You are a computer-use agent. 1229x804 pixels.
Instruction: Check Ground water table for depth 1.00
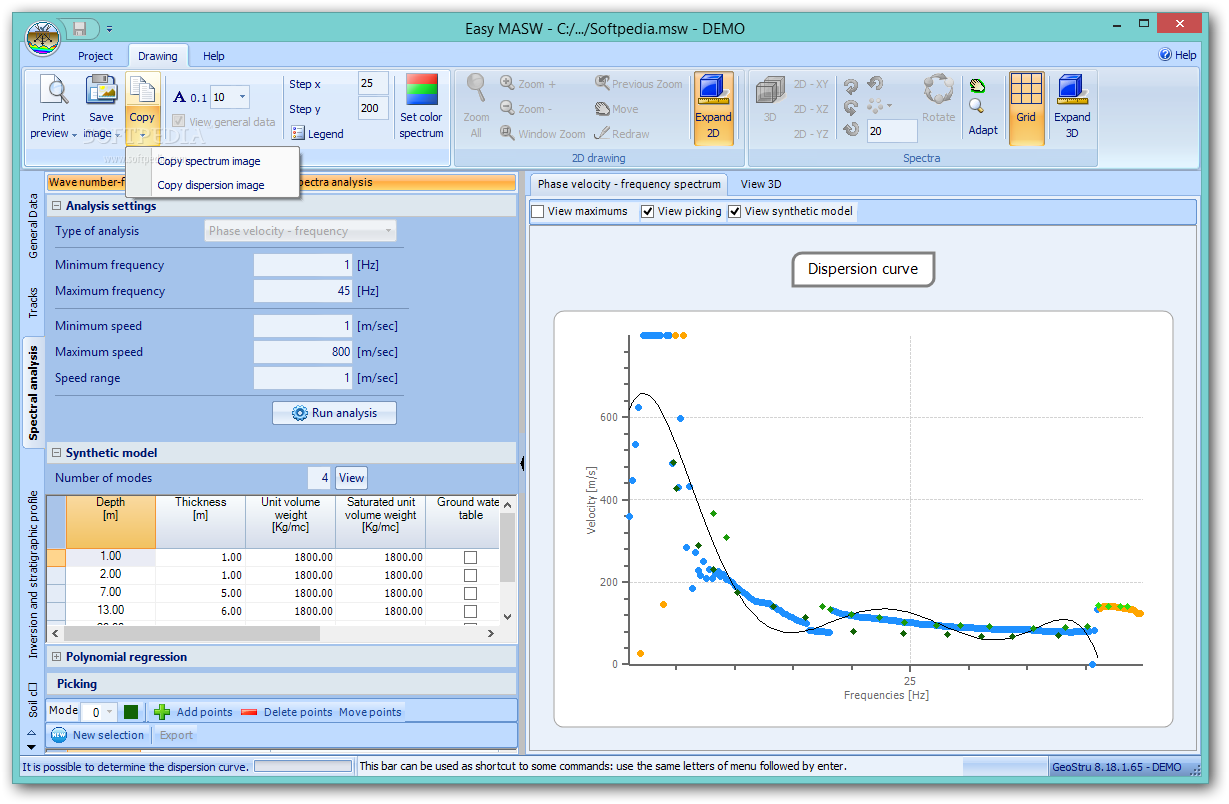[x=470, y=557]
